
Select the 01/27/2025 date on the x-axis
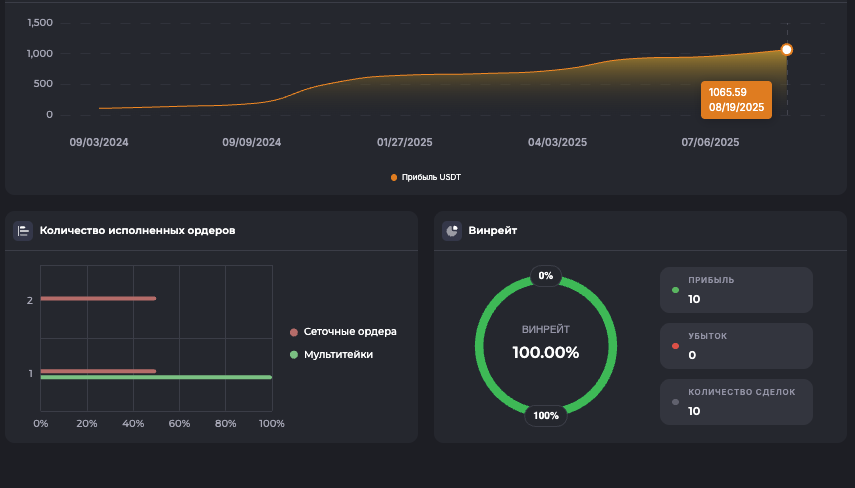[405, 143]
